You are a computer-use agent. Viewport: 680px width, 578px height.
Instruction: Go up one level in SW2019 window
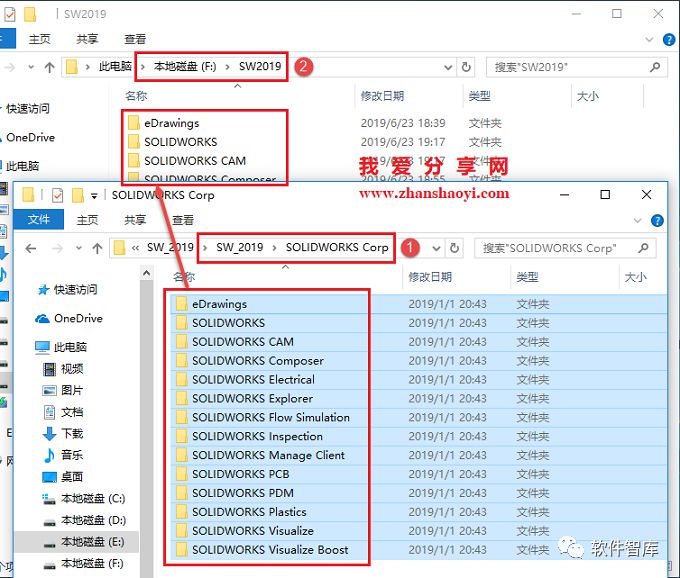click(x=49, y=67)
